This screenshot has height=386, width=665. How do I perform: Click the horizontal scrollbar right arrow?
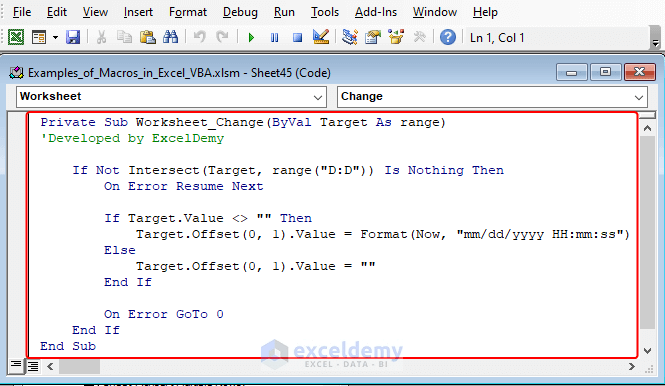[x=632, y=366]
